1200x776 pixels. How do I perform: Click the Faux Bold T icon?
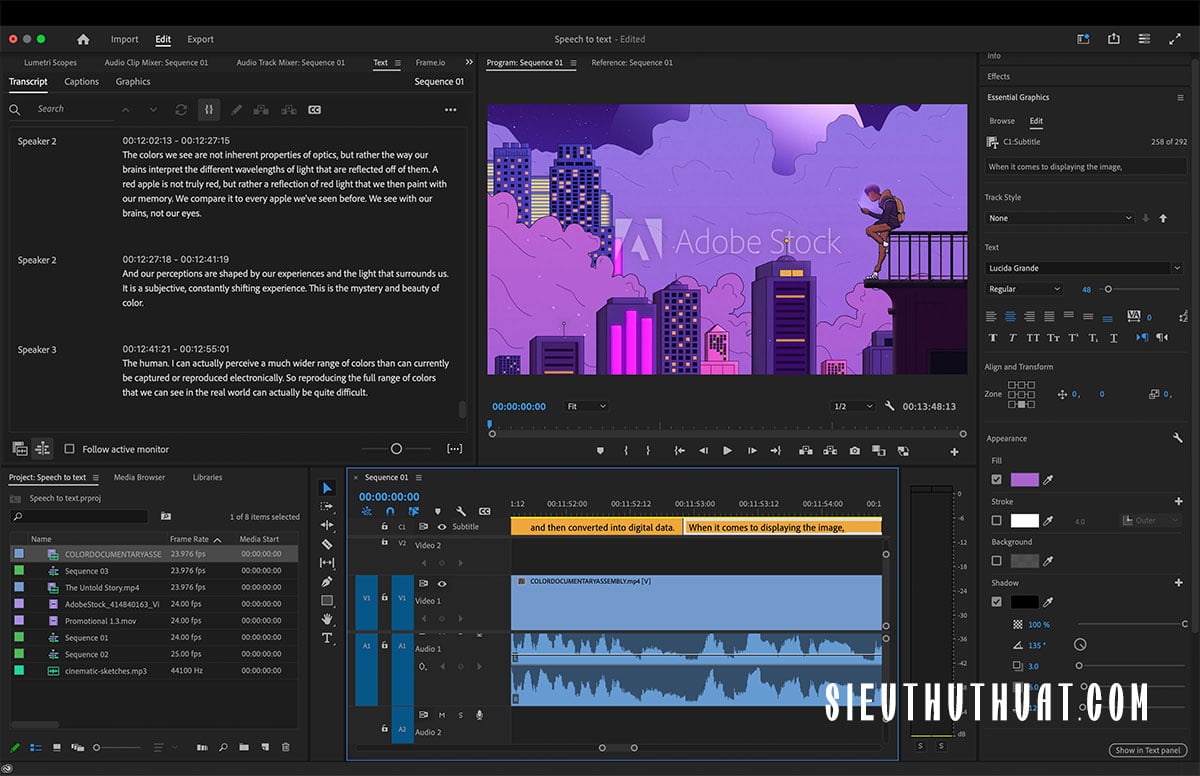pos(993,338)
